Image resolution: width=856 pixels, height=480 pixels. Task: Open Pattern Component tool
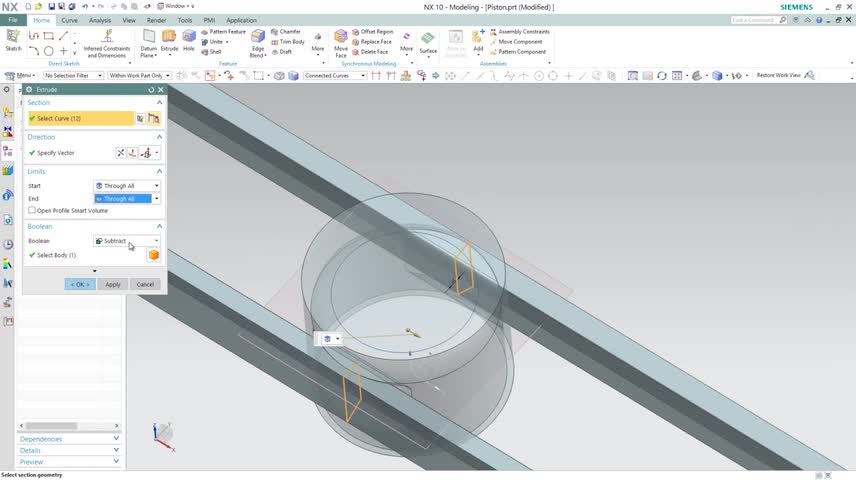[x=518, y=52]
